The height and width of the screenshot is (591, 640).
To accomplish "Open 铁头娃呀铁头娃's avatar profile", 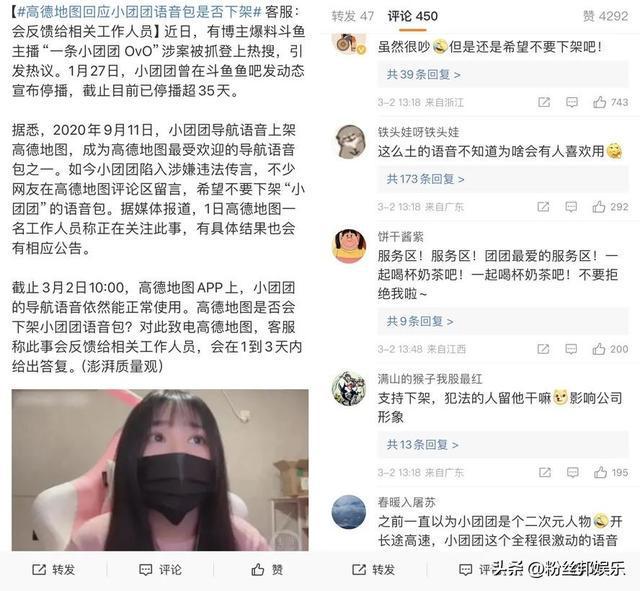I will coord(350,142).
